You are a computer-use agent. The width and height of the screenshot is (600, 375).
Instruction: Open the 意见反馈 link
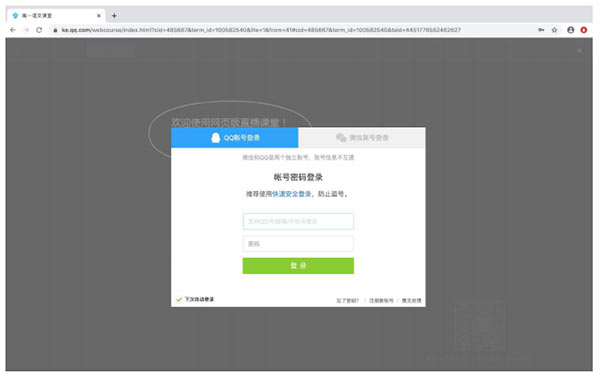point(411,301)
